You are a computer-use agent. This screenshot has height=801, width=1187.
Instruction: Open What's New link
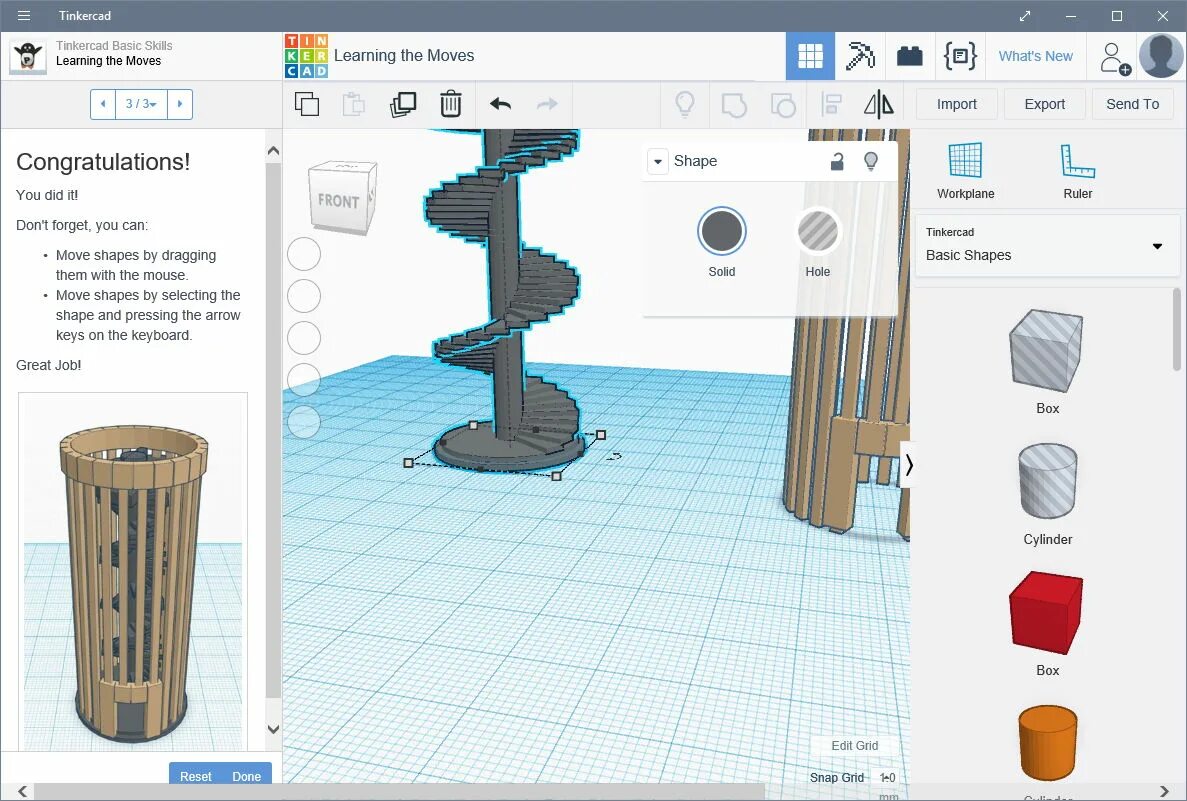(1036, 56)
